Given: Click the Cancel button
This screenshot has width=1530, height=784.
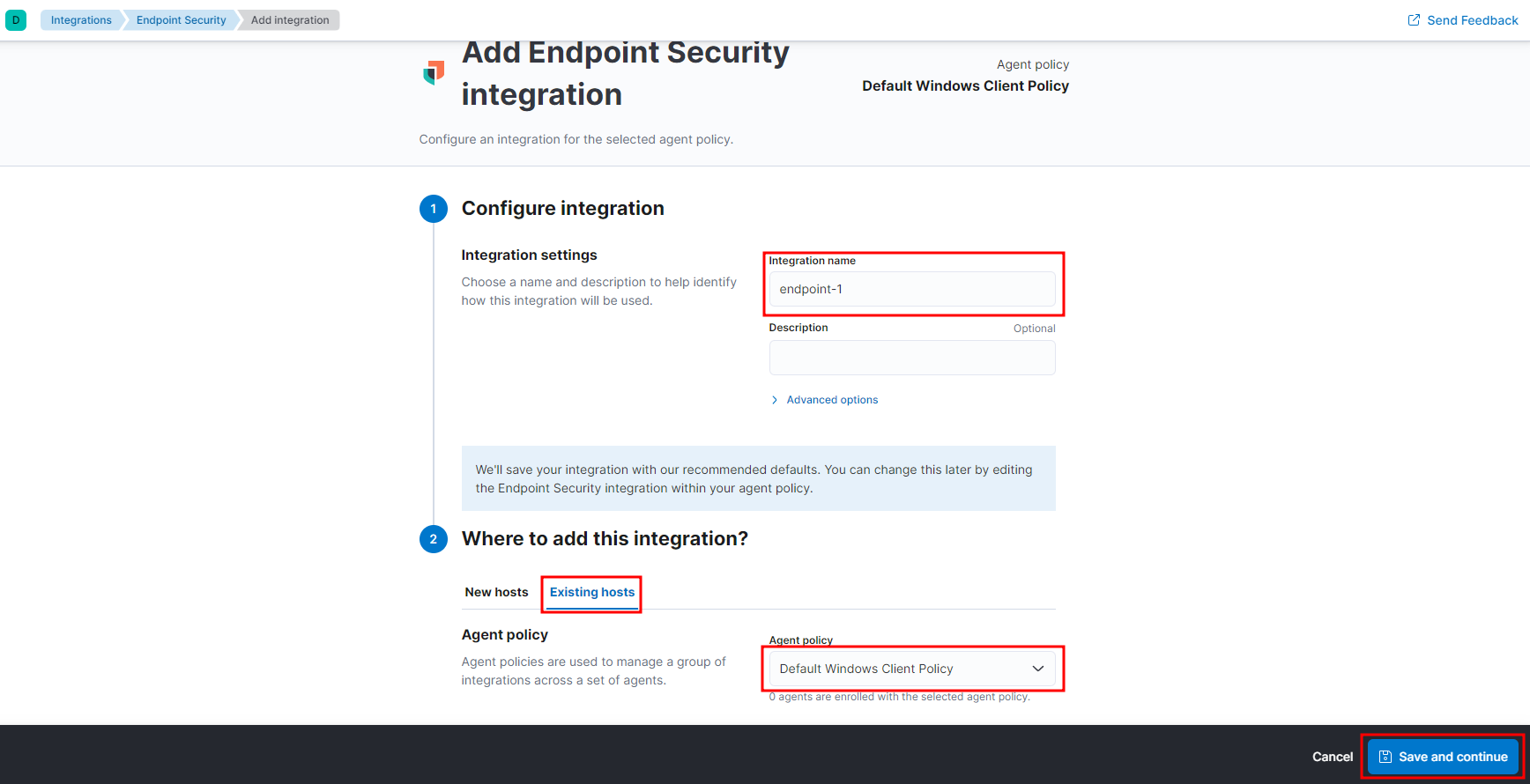Looking at the screenshot, I should click(1332, 757).
